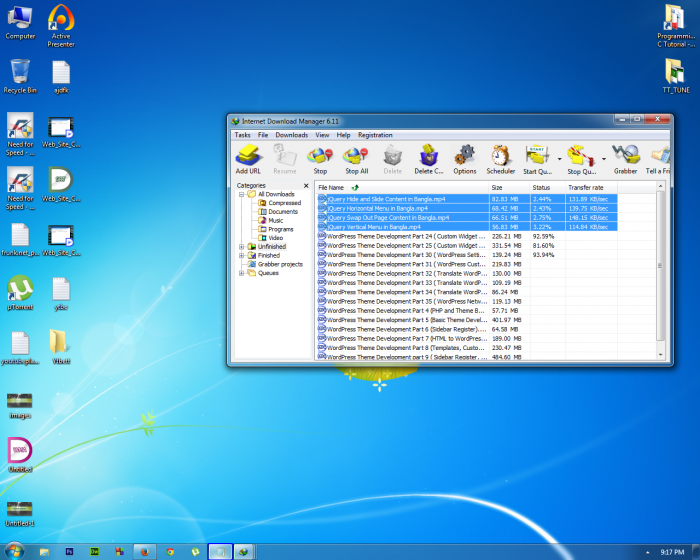Collapse the All Downloads tree node
This screenshot has width=700, height=560.
click(241, 194)
